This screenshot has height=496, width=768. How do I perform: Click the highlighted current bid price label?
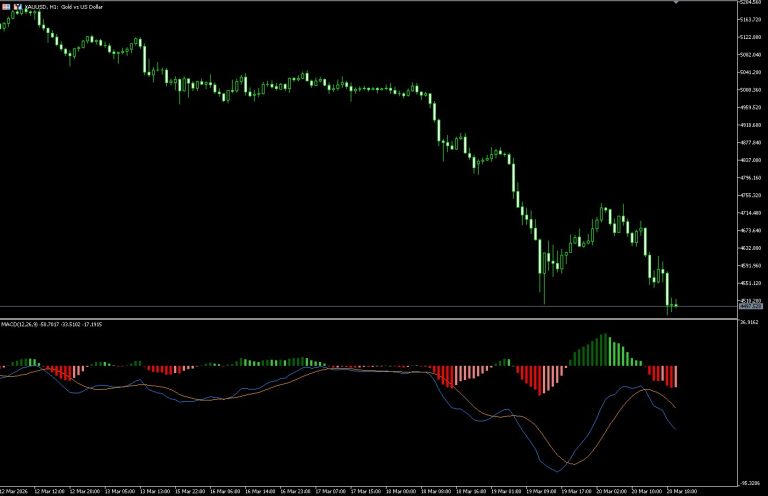click(x=751, y=306)
